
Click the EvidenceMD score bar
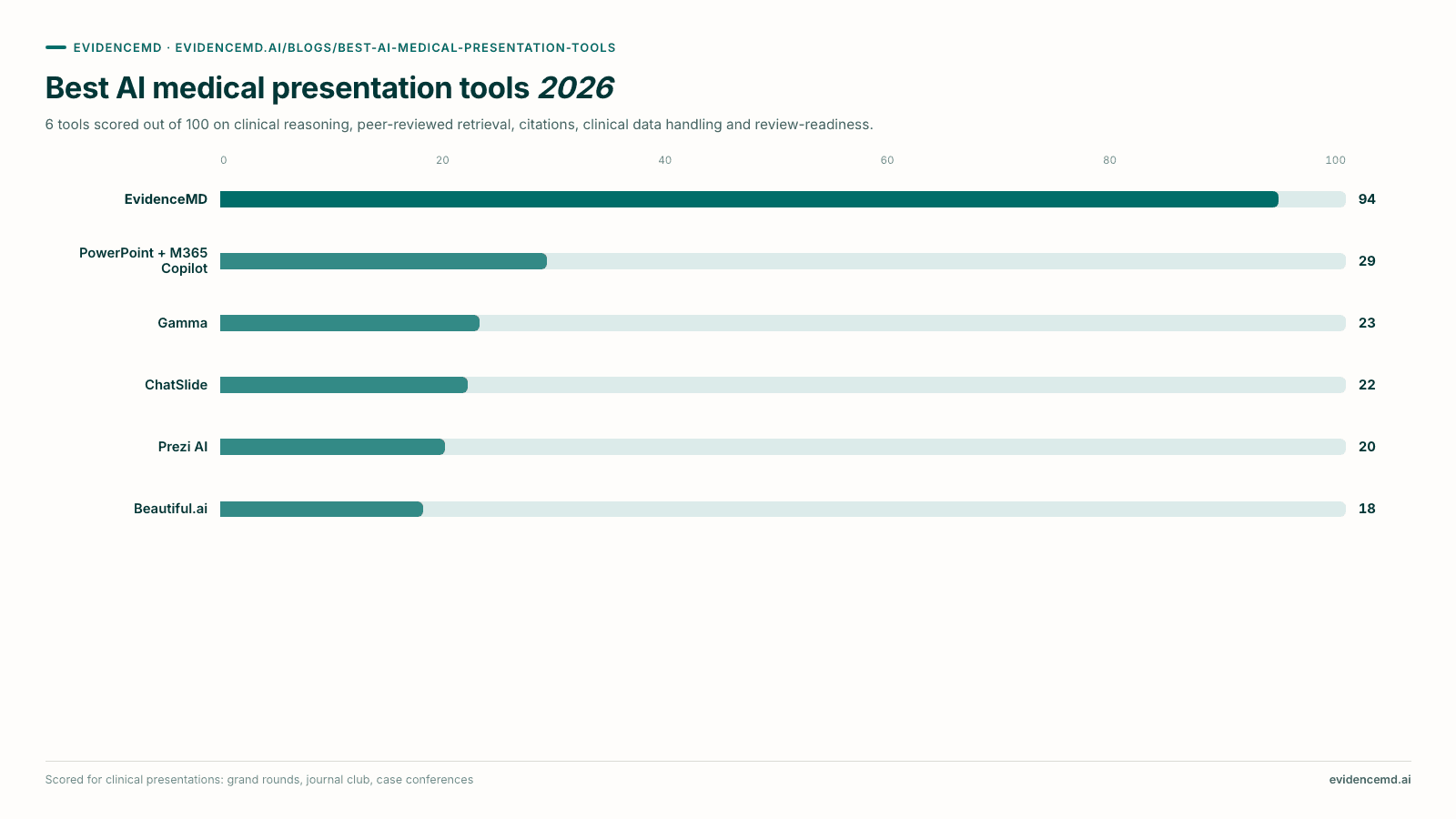749,199
